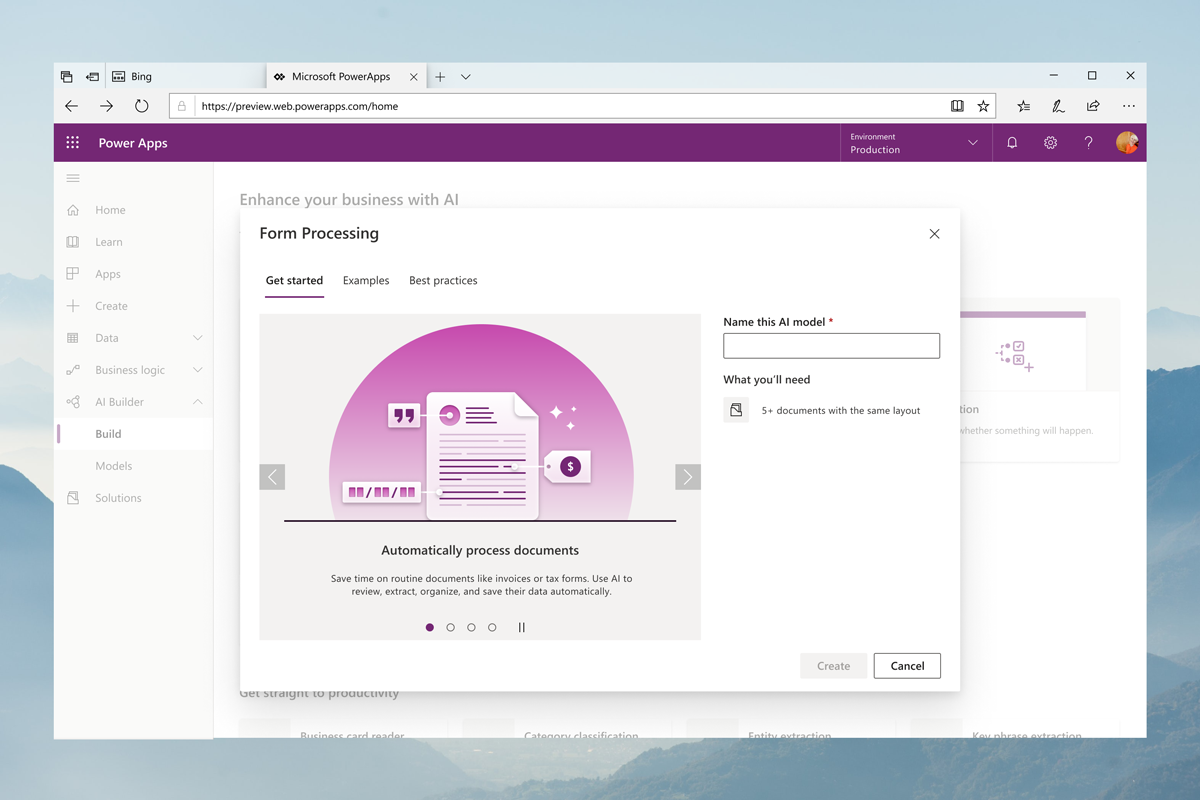Open Solutions in the sidebar
The width and height of the screenshot is (1200, 800).
coord(118,498)
